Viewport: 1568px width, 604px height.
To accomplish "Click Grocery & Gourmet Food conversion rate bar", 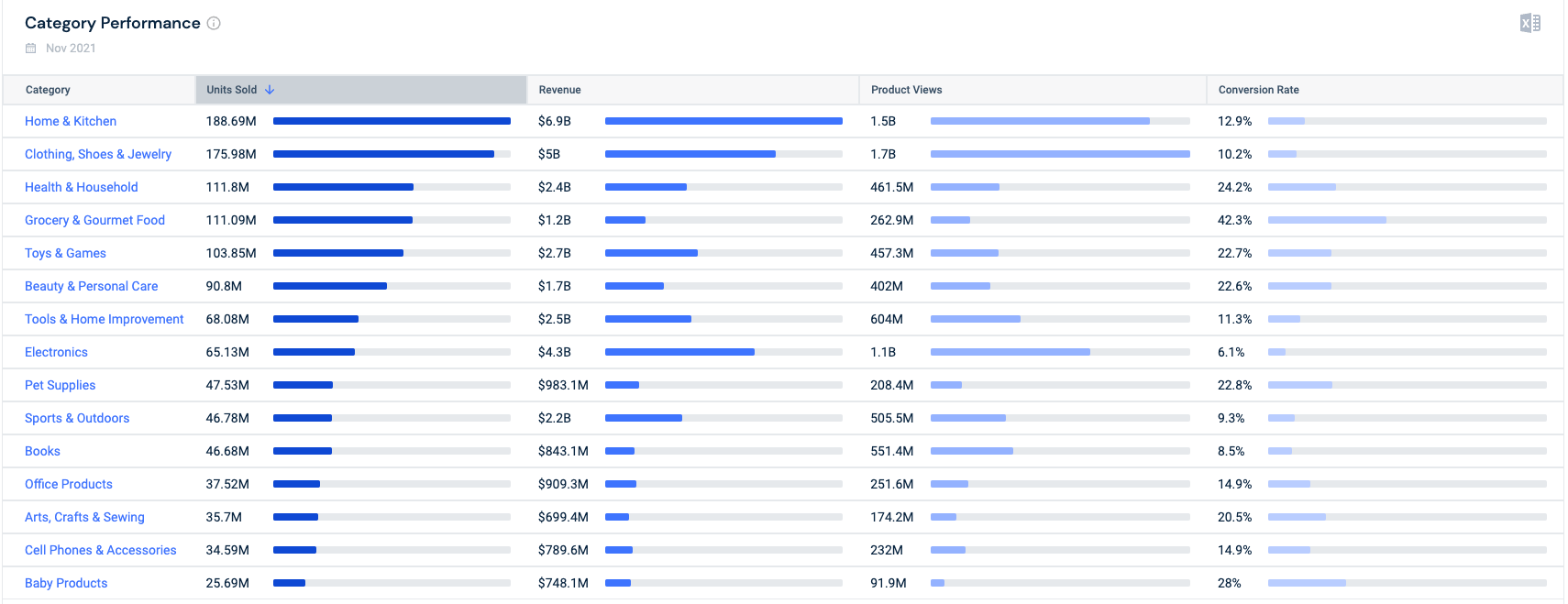I will (1327, 220).
